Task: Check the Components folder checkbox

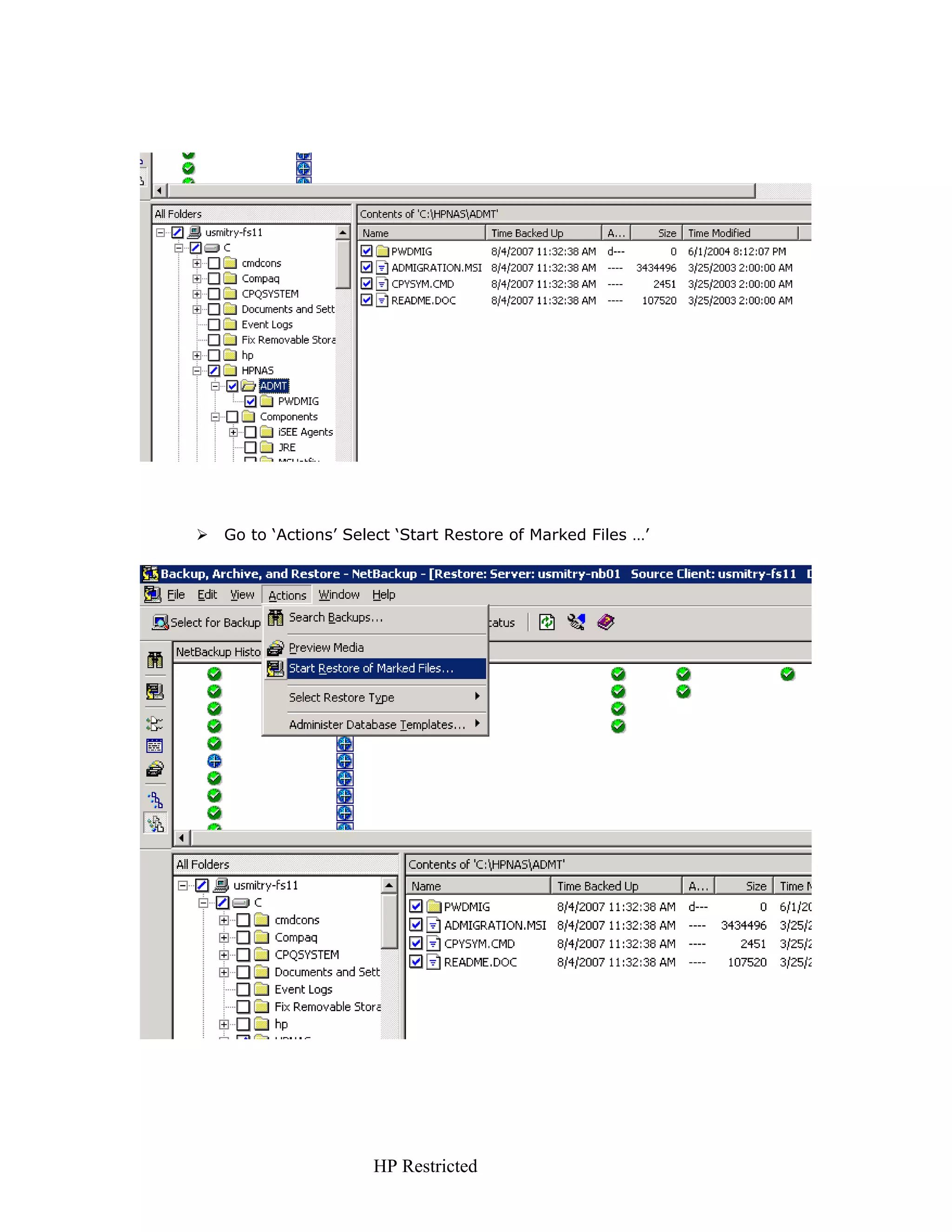Action: pyautogui.click(x=232, y=416)
